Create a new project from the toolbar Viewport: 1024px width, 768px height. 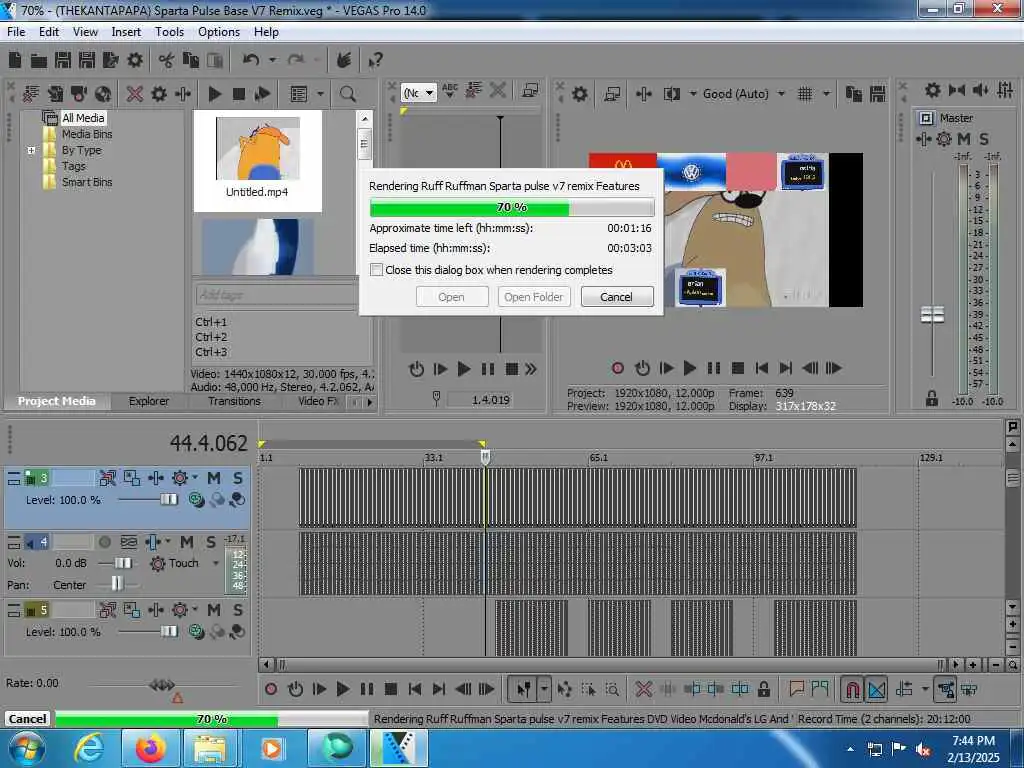[15, 60]
